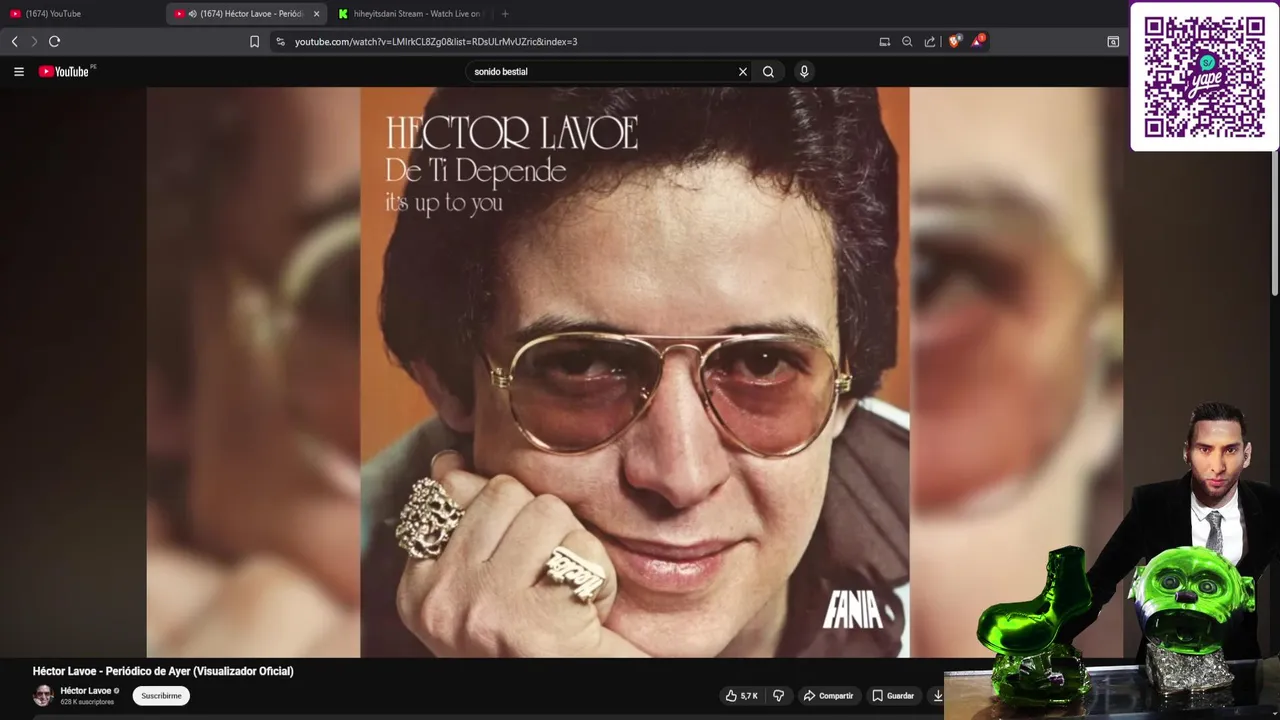Click the 628 K suscriptores text
1280x720 pixels.
pos(87,702)
